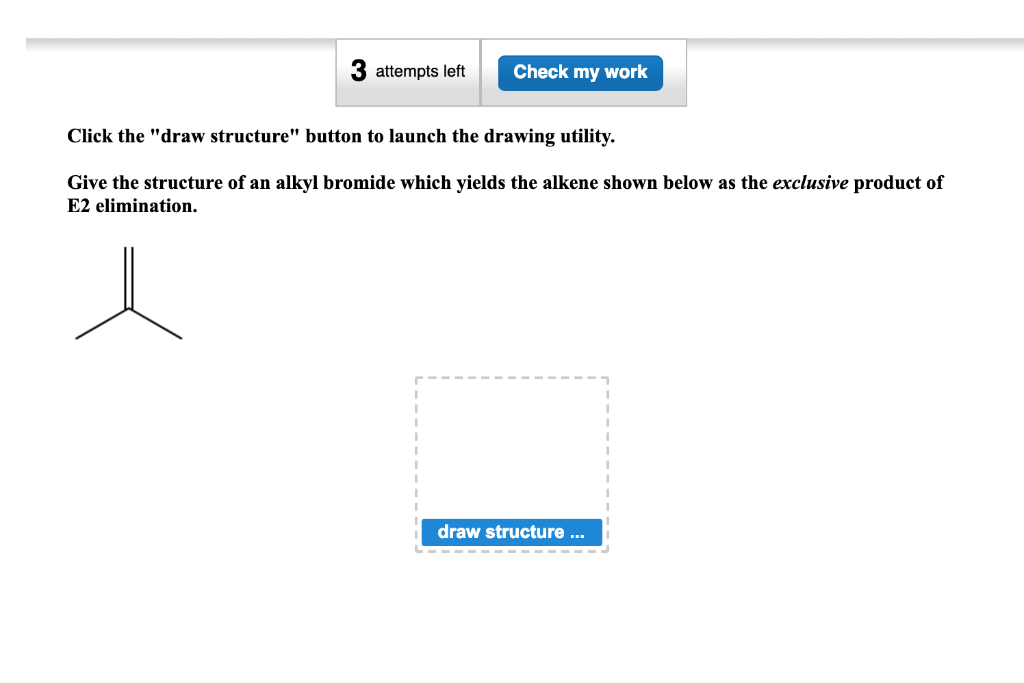Image resolution: width=1024 pixels, height=683 pixels.
Task: Open the drawing utility via "draw structure ..."
Action: click(x=511, y=532)
